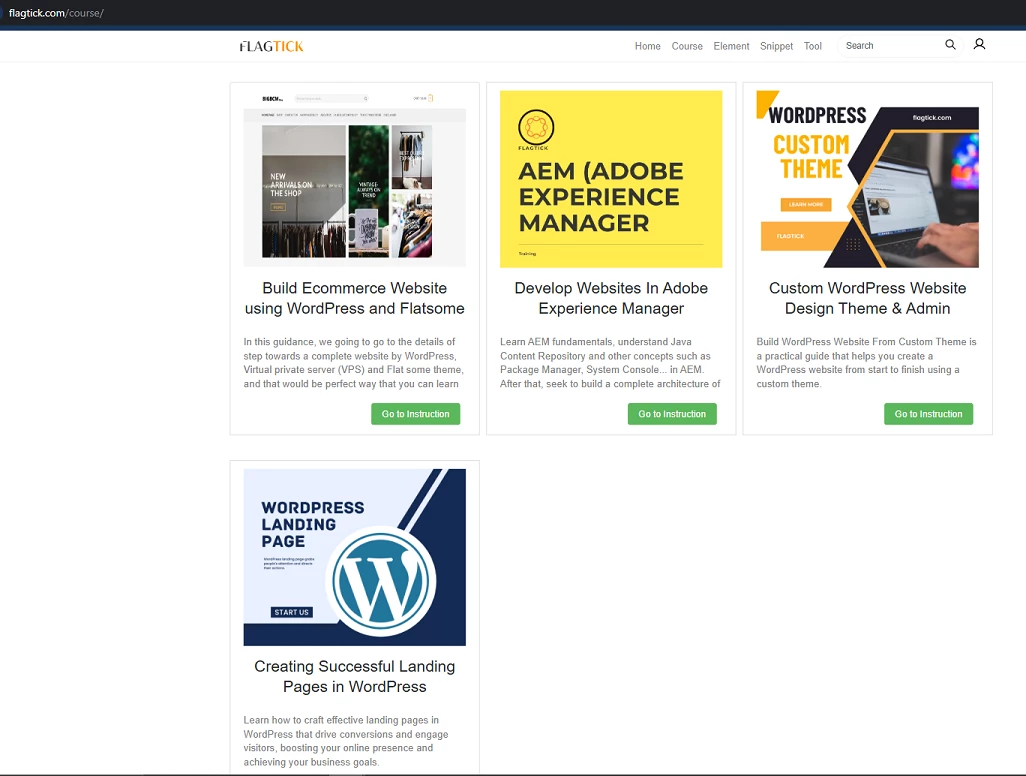Click the yellow AEM course thumbnail

pyautogui.click(x=611, y=179)
